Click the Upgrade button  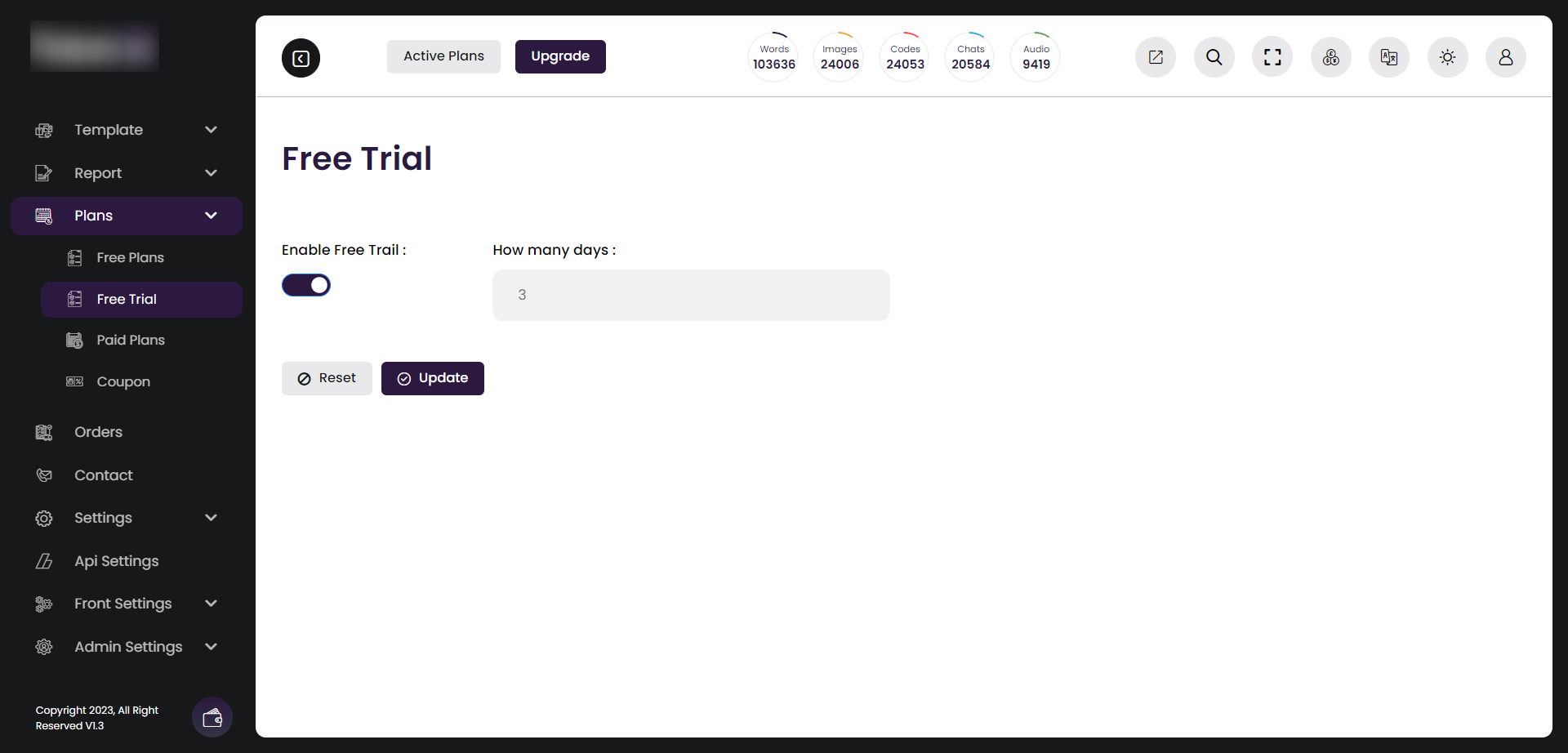[x=559, y=56]
